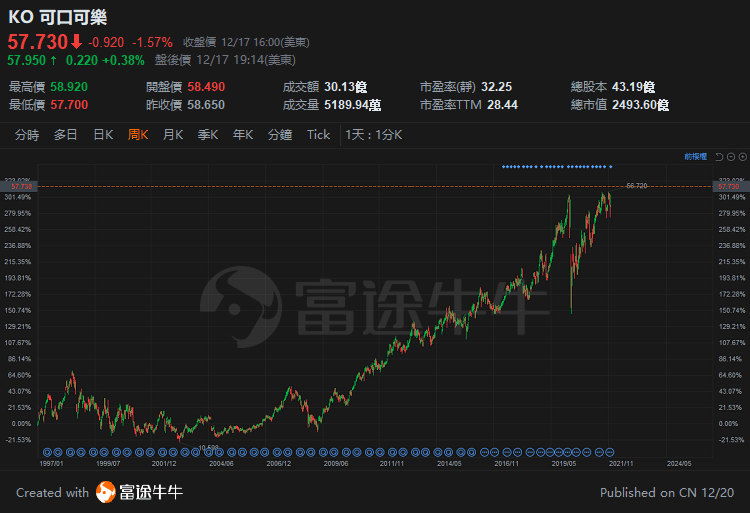
Task: Click the 1999/07 date axis label
Action: point(108,463)
